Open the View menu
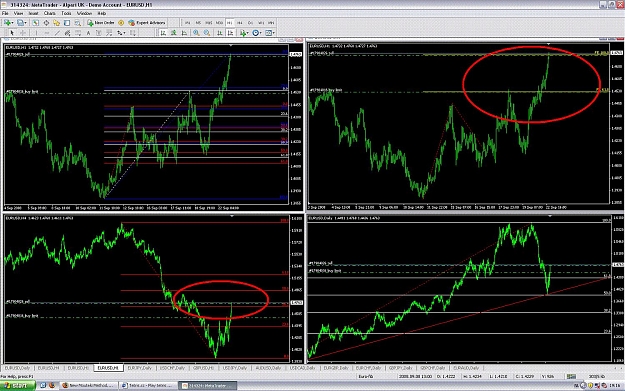The height and width of the screenshot is (391, 625). pyautogui.click(x=19, y=13)
